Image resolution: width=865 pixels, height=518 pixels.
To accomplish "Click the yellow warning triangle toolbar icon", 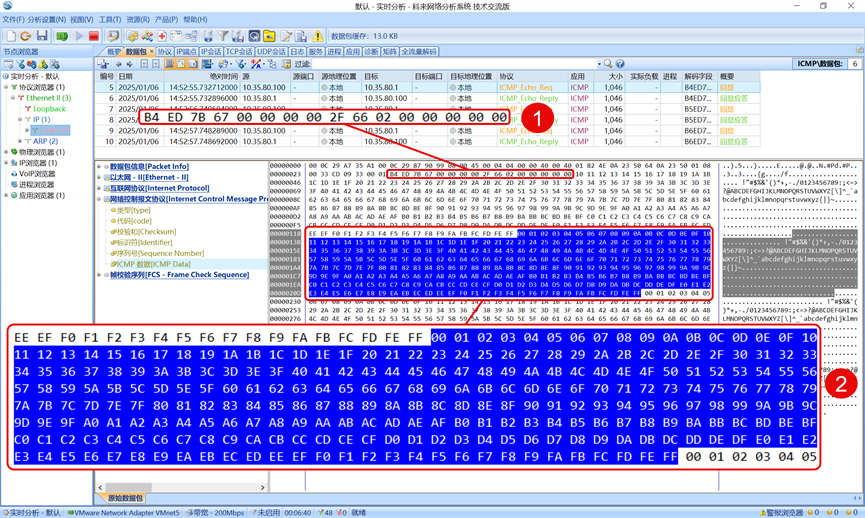I will [317, 36].
